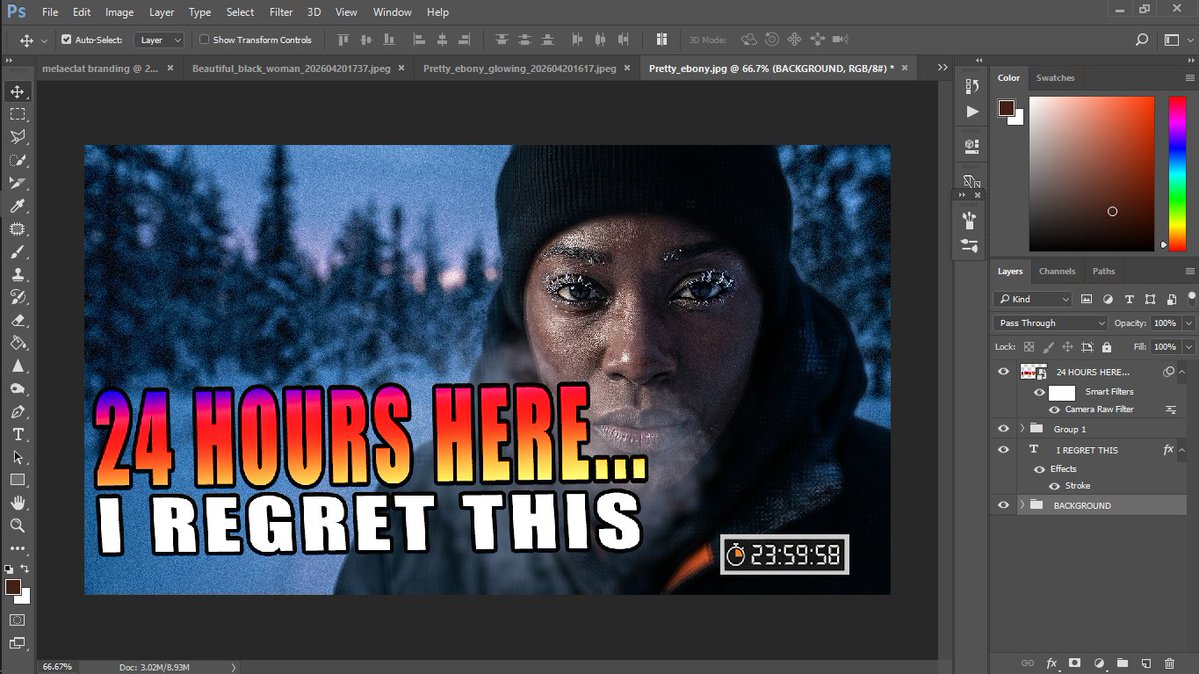Switch to the Channels tab

1057,272
